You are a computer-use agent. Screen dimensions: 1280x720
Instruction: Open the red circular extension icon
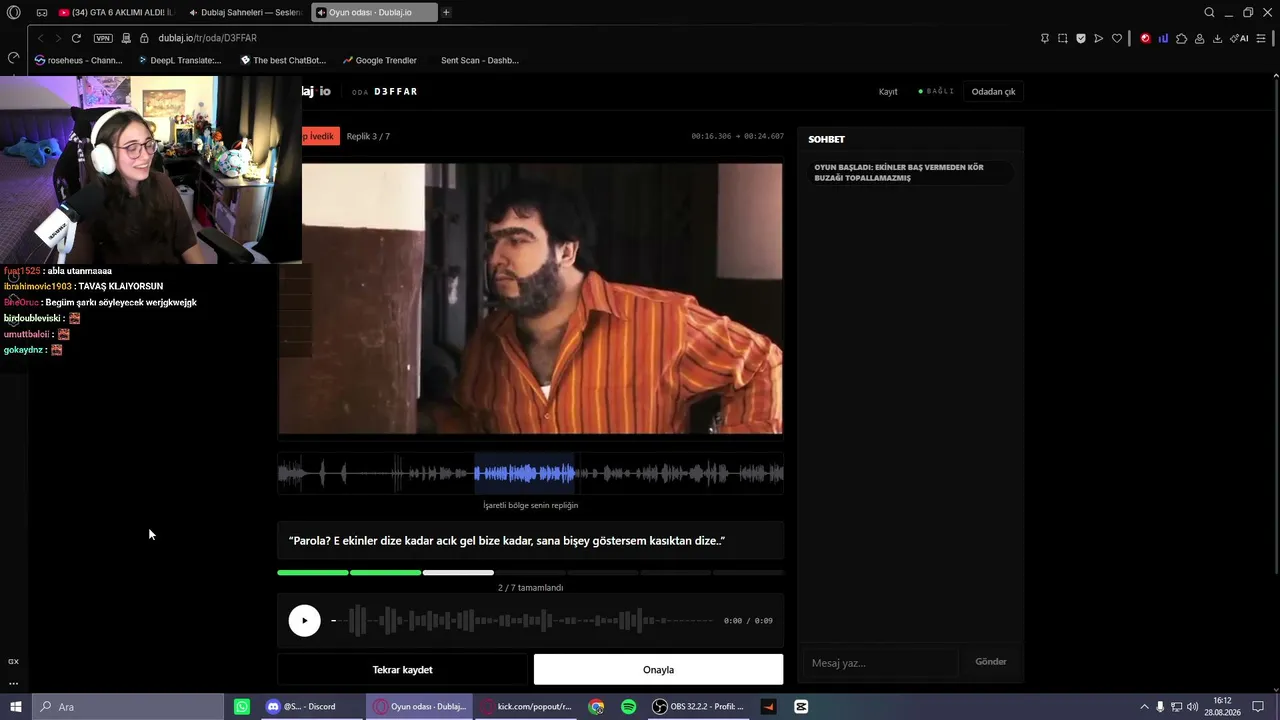(x=1145, y=38)
